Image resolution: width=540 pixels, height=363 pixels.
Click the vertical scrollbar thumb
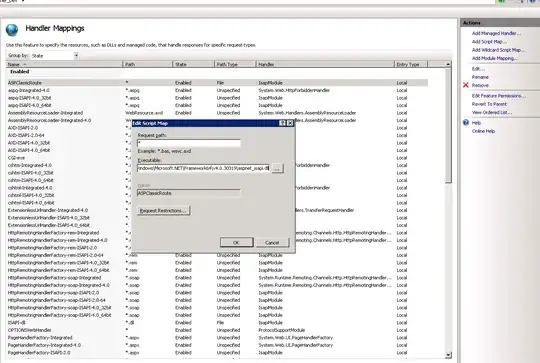point(448,126)
